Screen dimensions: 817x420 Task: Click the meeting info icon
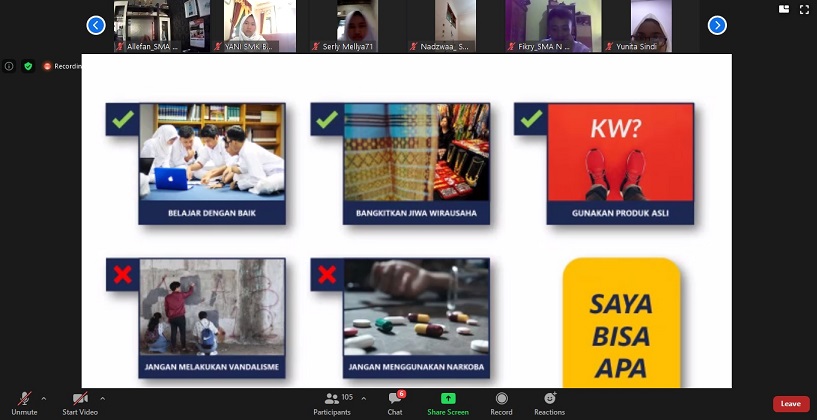9,66
